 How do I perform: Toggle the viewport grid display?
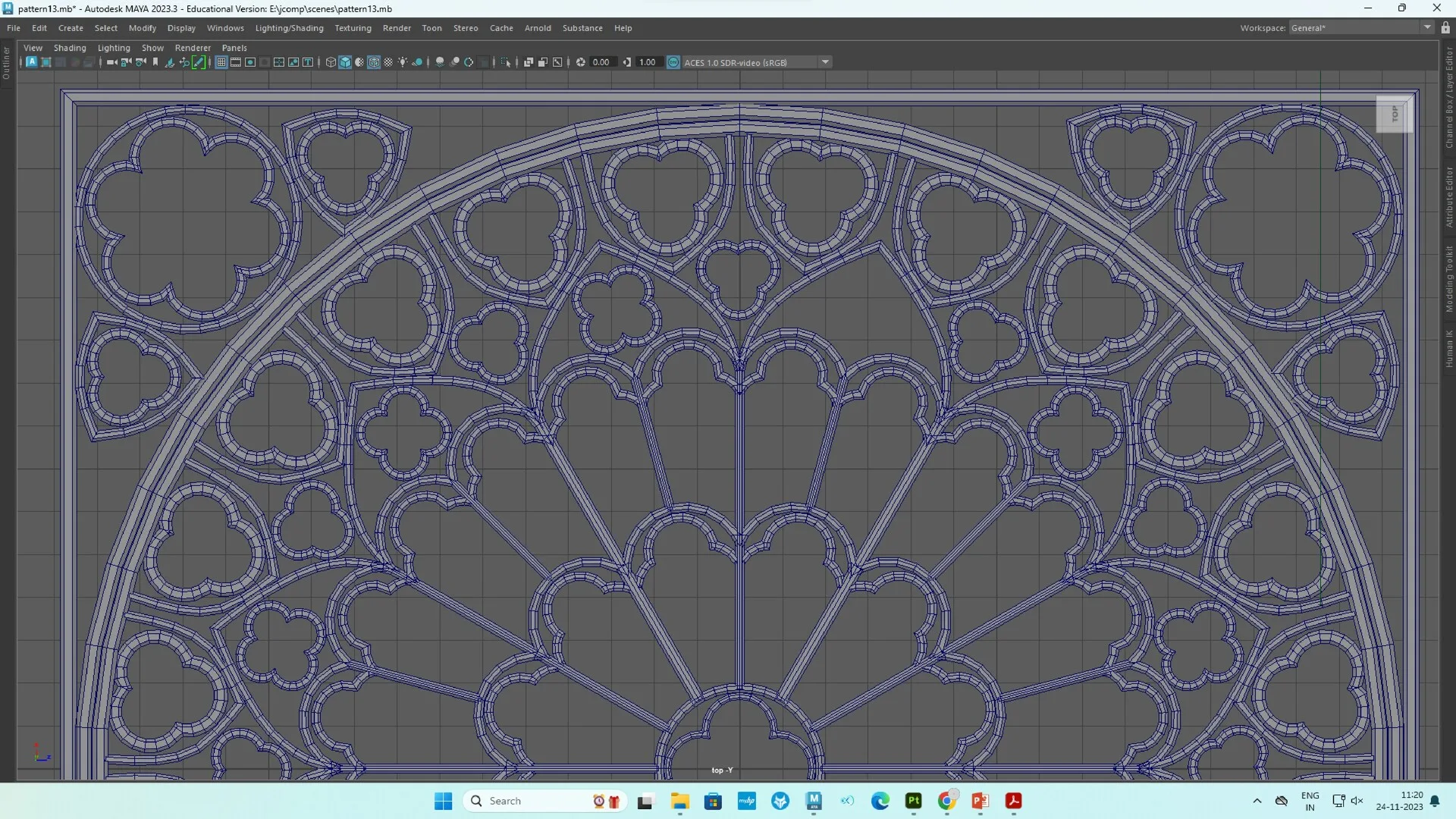point(221,62)
